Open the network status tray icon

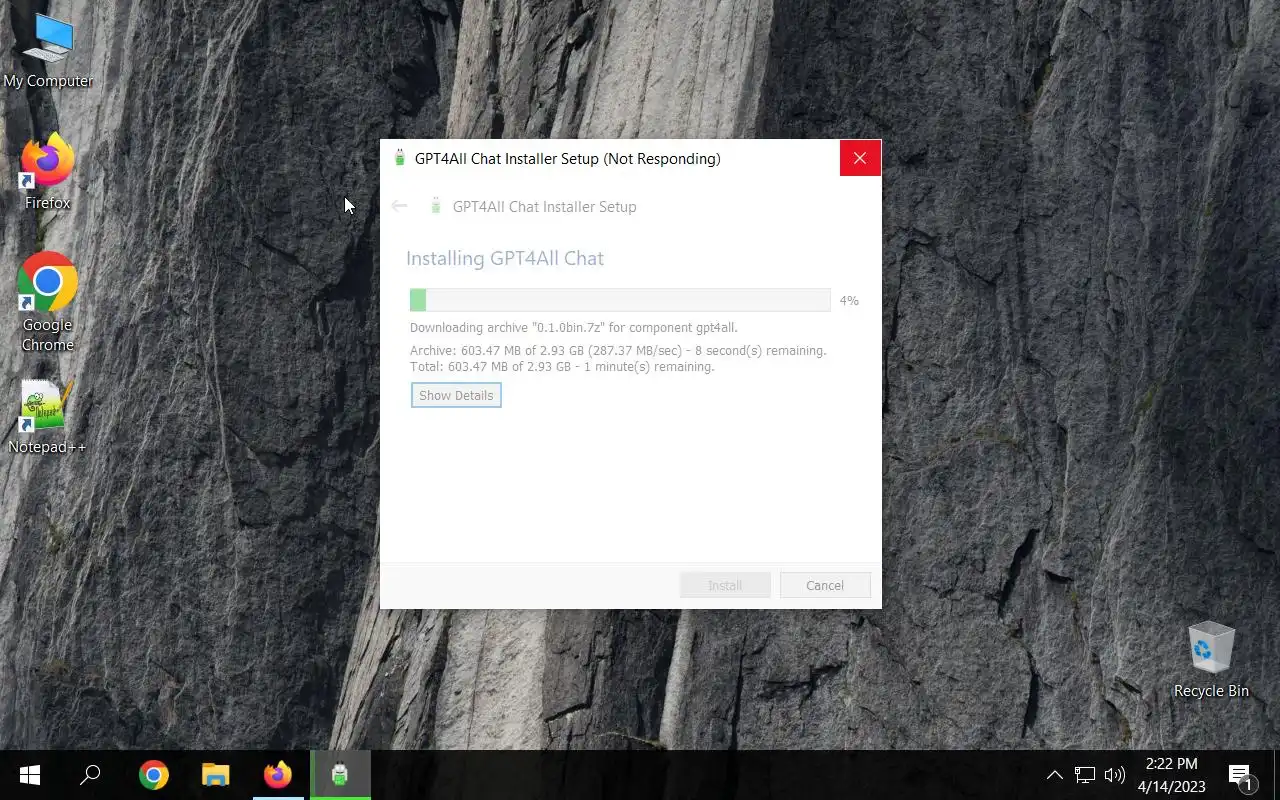click(x=1085, y=775)
